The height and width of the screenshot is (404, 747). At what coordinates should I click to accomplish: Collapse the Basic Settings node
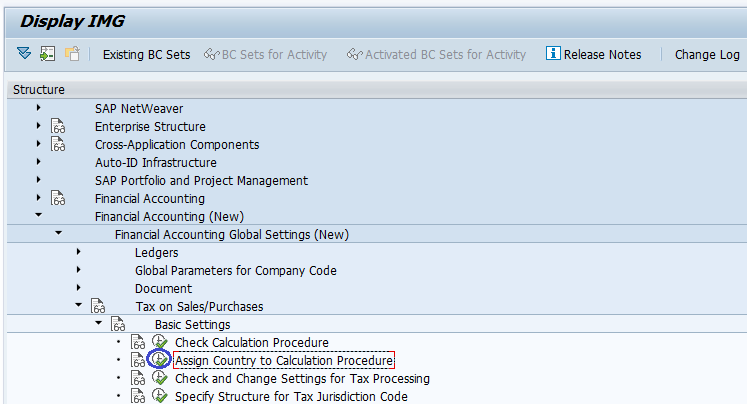click(99, 323)
